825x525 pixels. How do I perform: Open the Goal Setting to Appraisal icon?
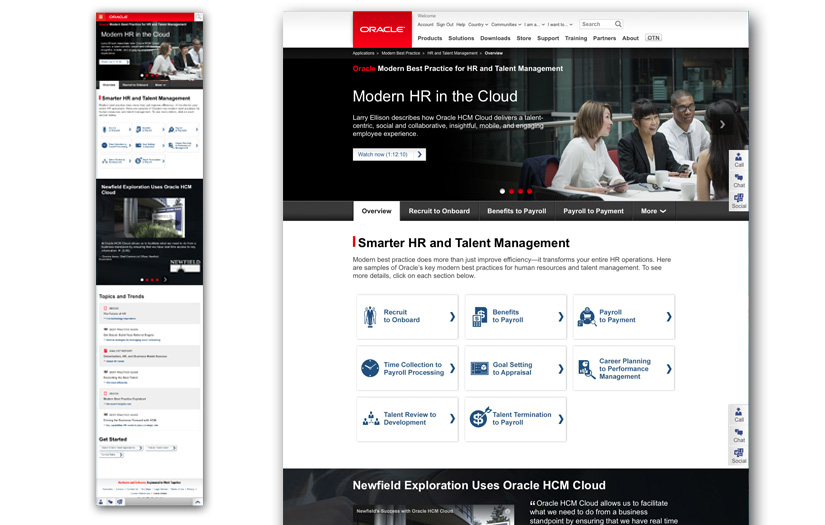tap(479, 368)
